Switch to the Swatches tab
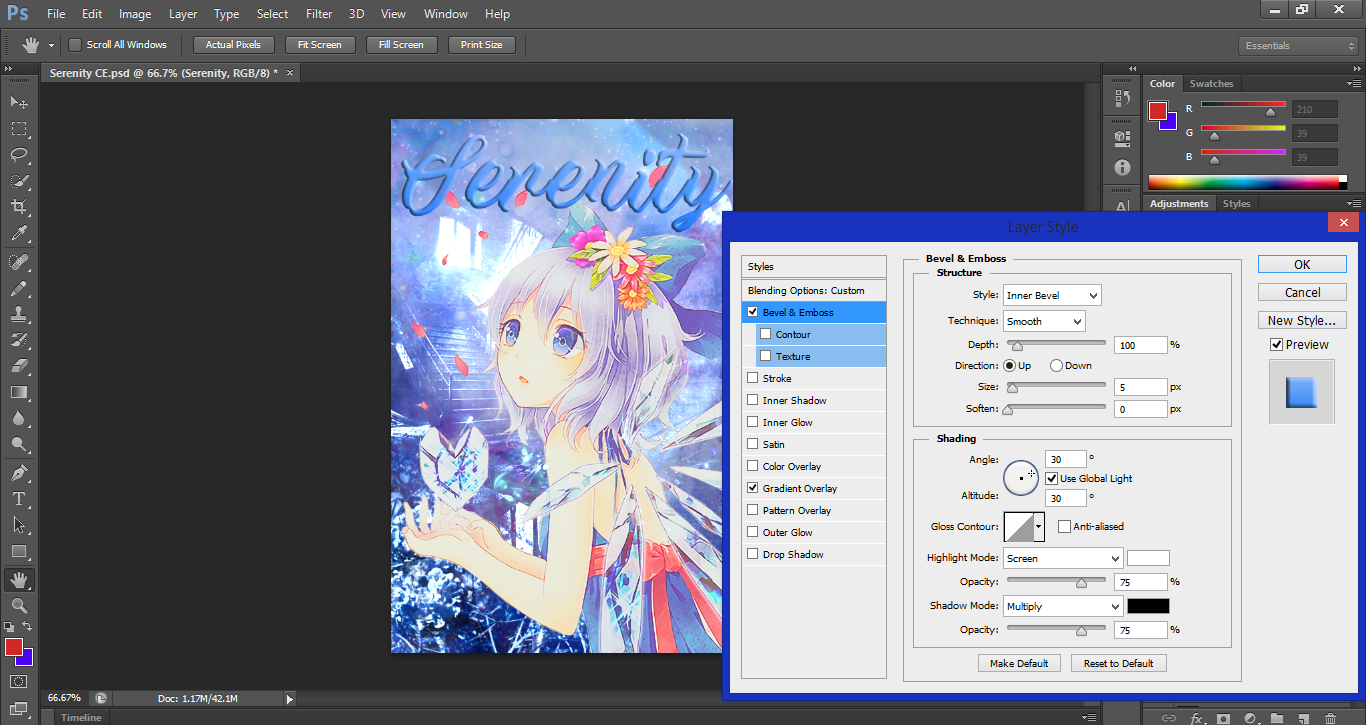Screen dimensions: 1366x725 pos(1211,84)
